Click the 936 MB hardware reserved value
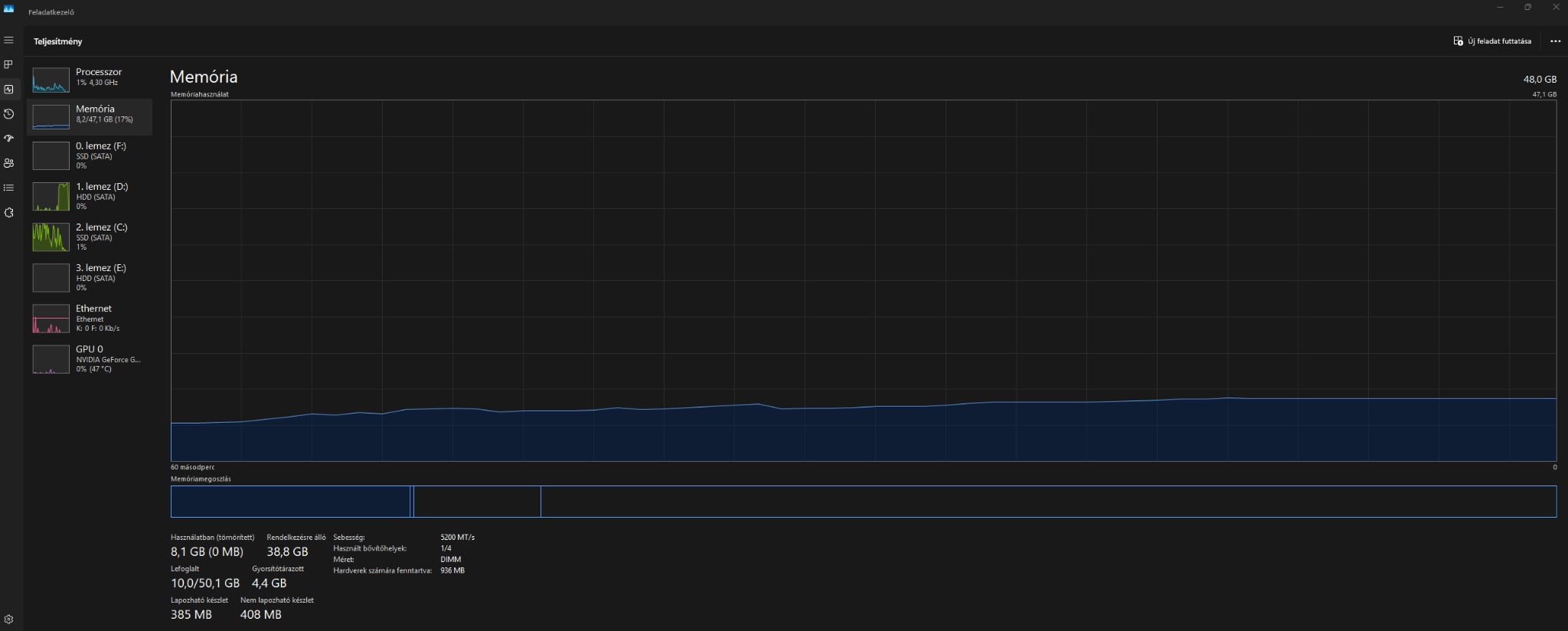The height and width of the screenshot is (631, 1568). 452,571
